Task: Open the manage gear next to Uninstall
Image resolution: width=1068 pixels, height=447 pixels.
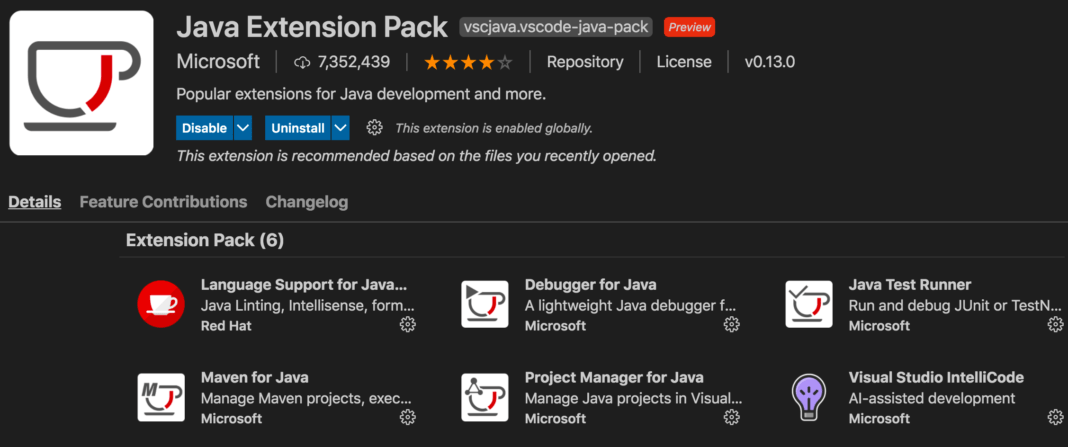Action: (x=374, y=127)
